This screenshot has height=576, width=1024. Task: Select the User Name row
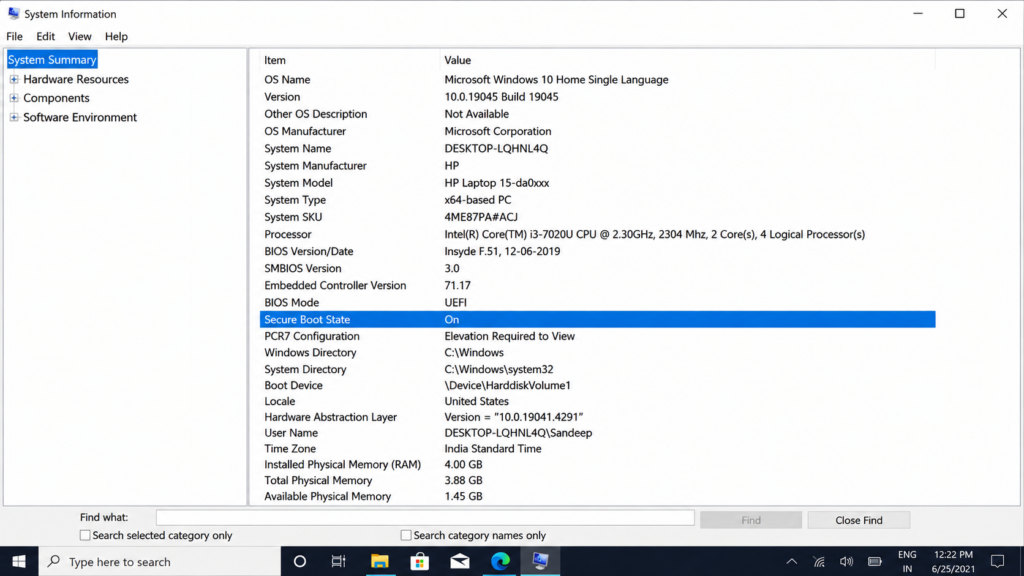[598, 433]
